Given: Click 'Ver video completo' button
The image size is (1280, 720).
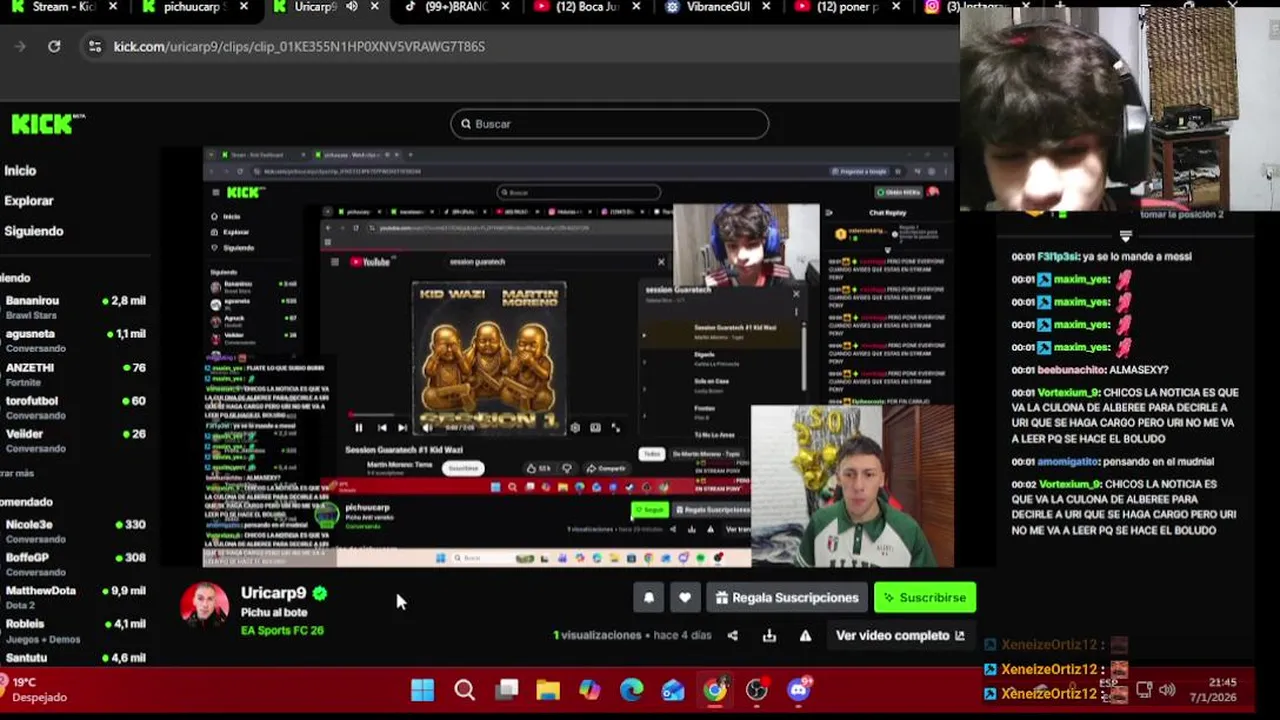Looking at the screenshot, I should coord(900,635).
